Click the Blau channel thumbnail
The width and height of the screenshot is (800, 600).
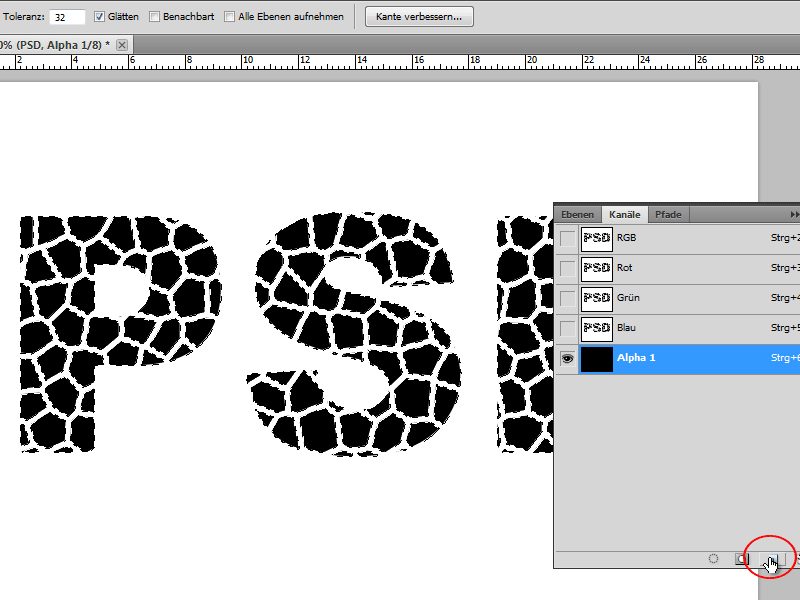(596, 329)
